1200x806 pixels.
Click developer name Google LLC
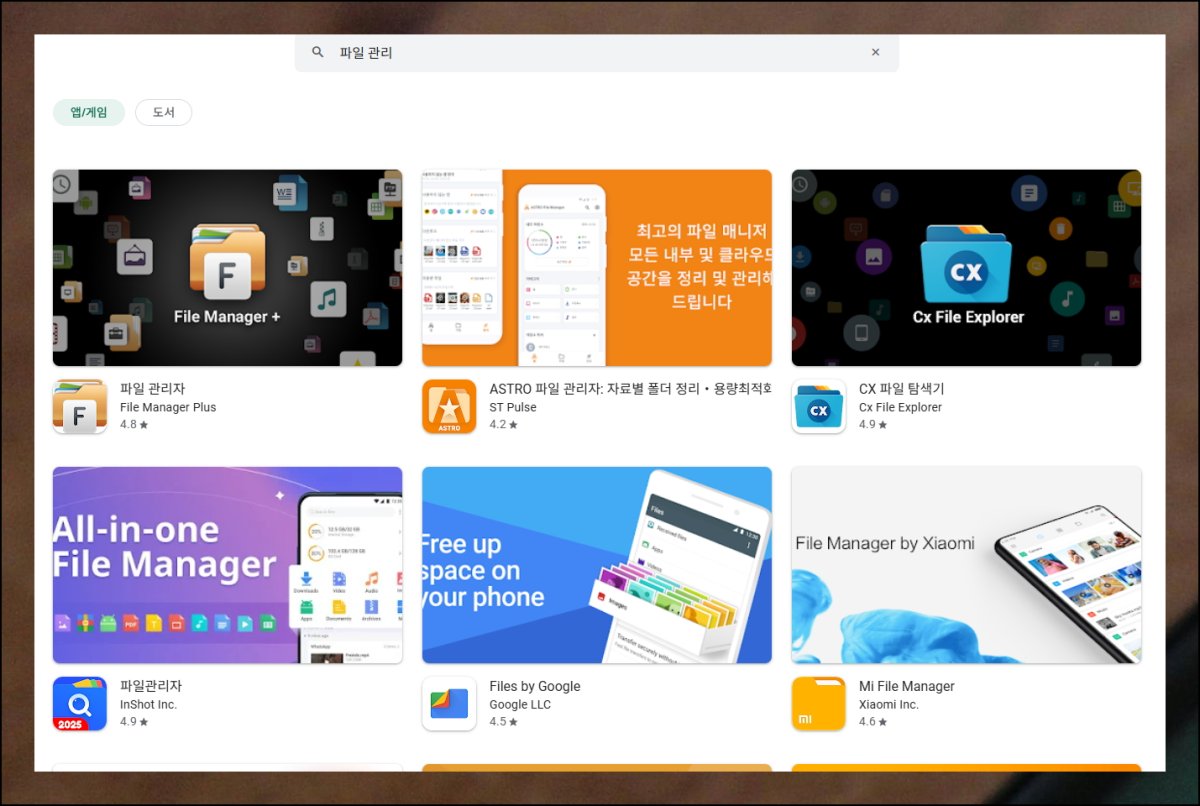(x=520, y=704)
